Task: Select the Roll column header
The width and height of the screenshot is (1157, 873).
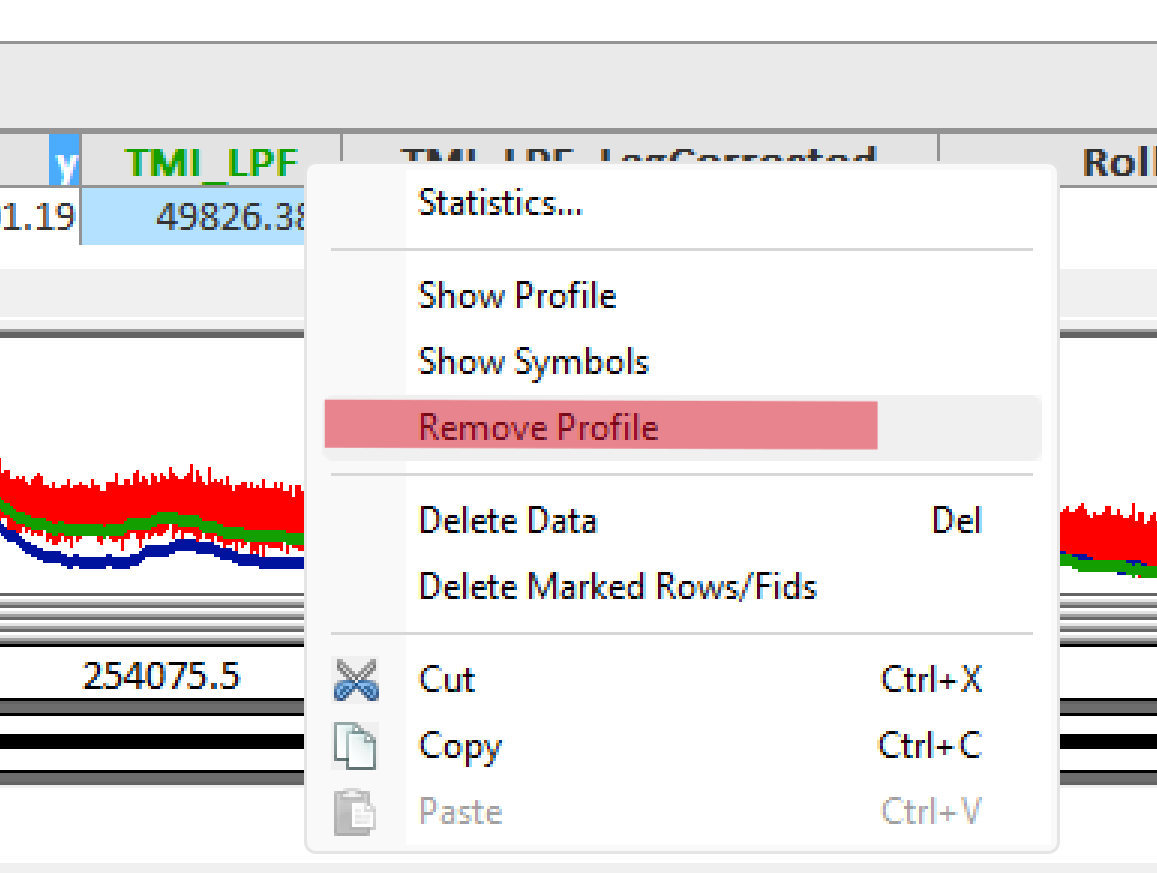Action: pyautogui.click(x=1113, y=162)
